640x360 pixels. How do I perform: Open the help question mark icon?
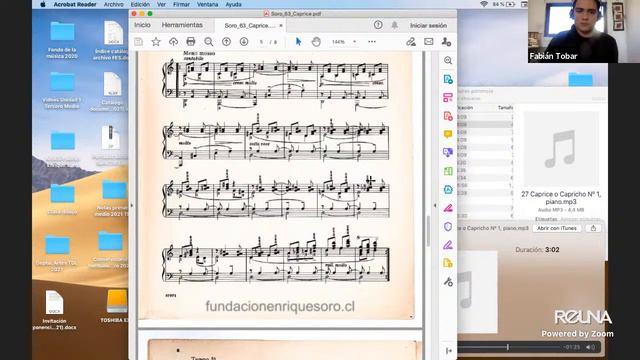[378, 25]
